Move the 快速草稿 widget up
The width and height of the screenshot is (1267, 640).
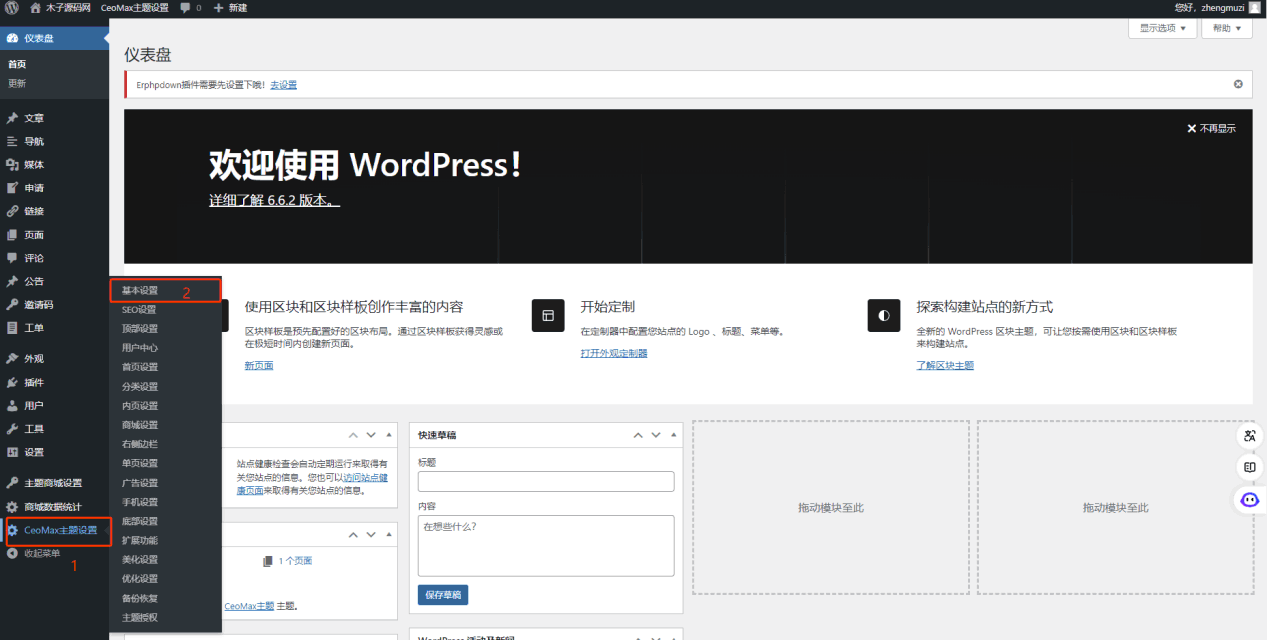(638, 435)
